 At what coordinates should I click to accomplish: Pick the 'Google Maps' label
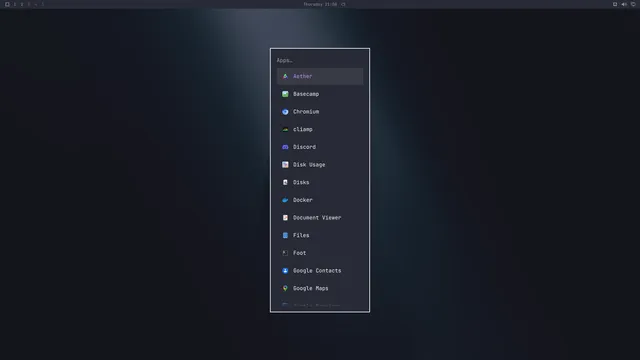click(x=310, y=289)
